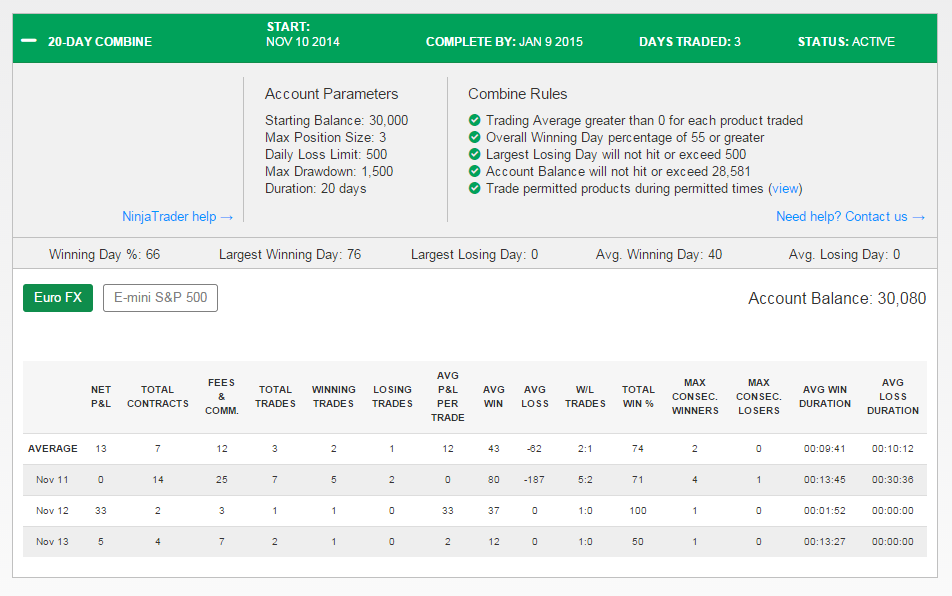Click the Max Position Size: 3 line
The width and height of the screenshot is (952, 596).
coord(325,137)
